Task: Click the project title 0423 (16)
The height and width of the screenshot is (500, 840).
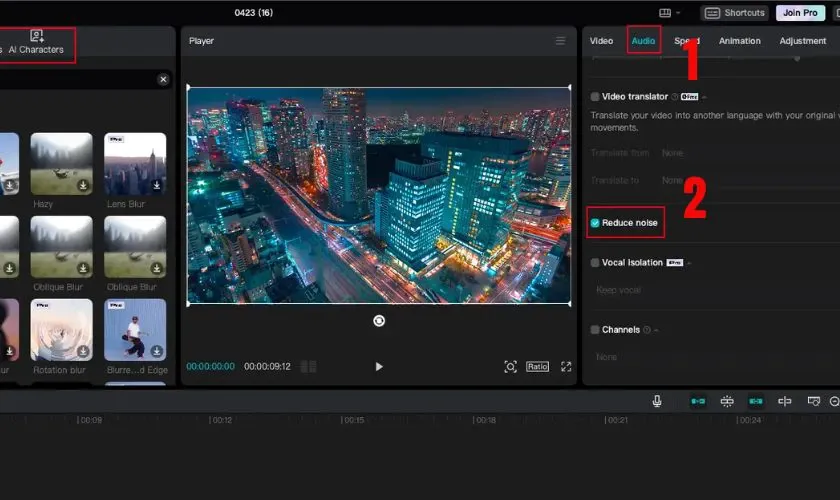Action: (253, 12)
